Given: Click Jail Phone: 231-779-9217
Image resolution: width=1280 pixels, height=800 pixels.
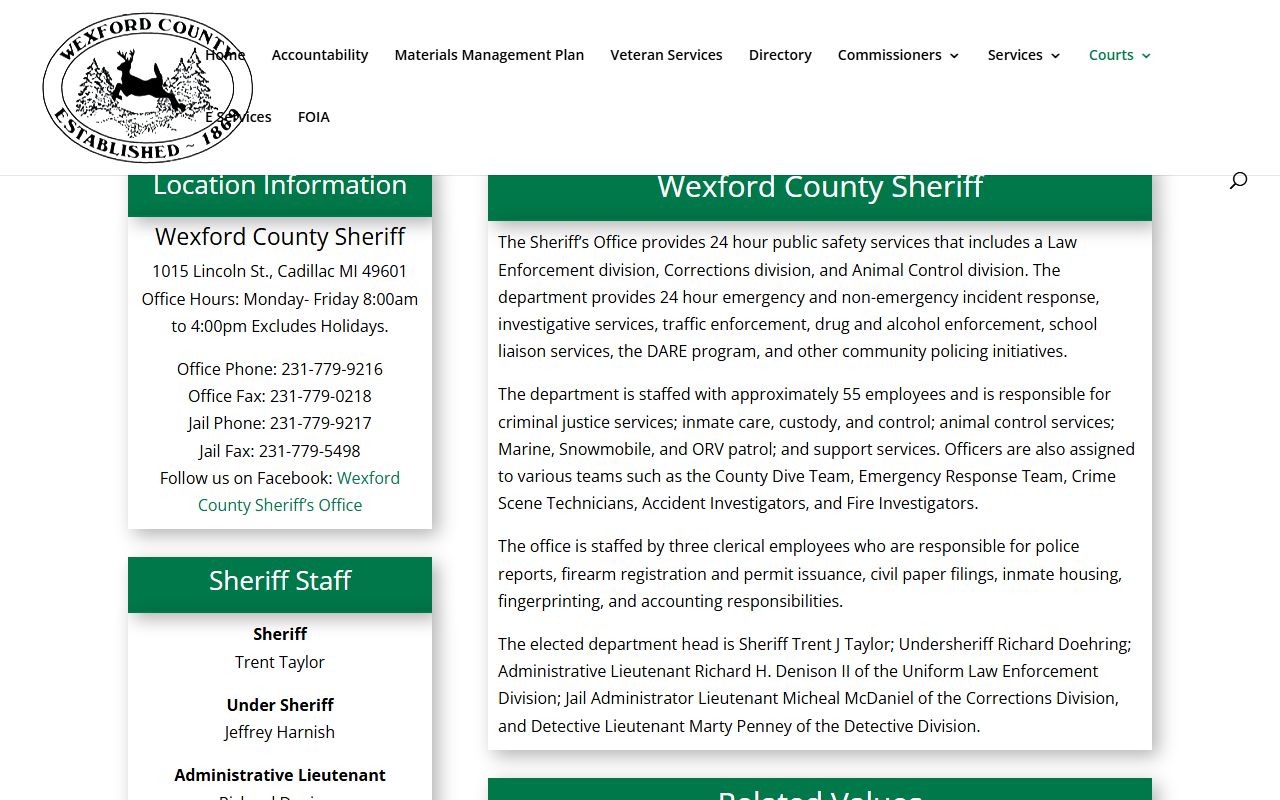Looking at the screenshot, I should click(x=280, y=423).
